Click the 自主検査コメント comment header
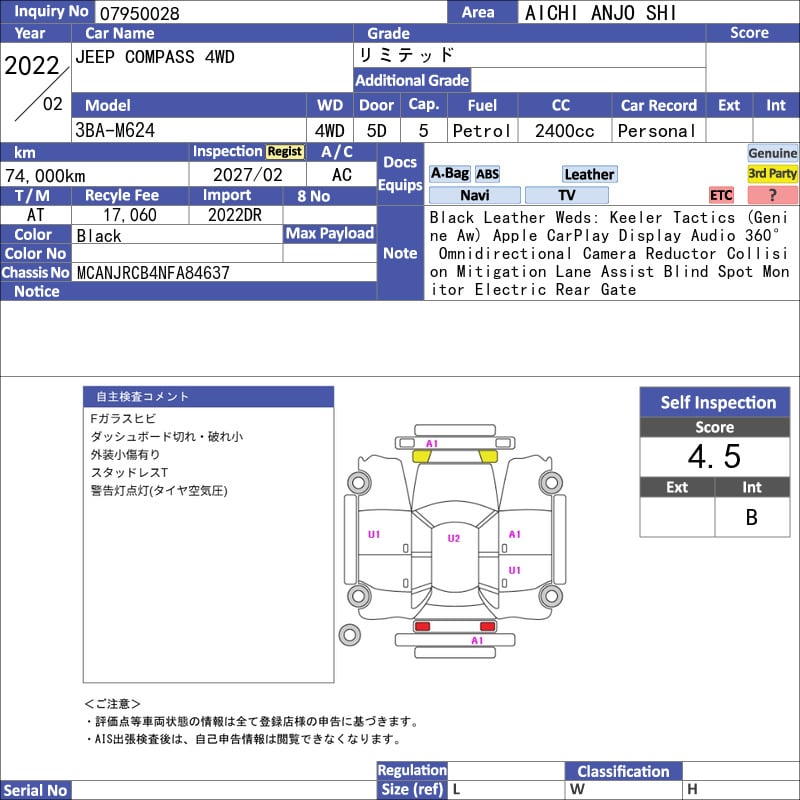Screen dimensions: 800x800 coord(208,397)
